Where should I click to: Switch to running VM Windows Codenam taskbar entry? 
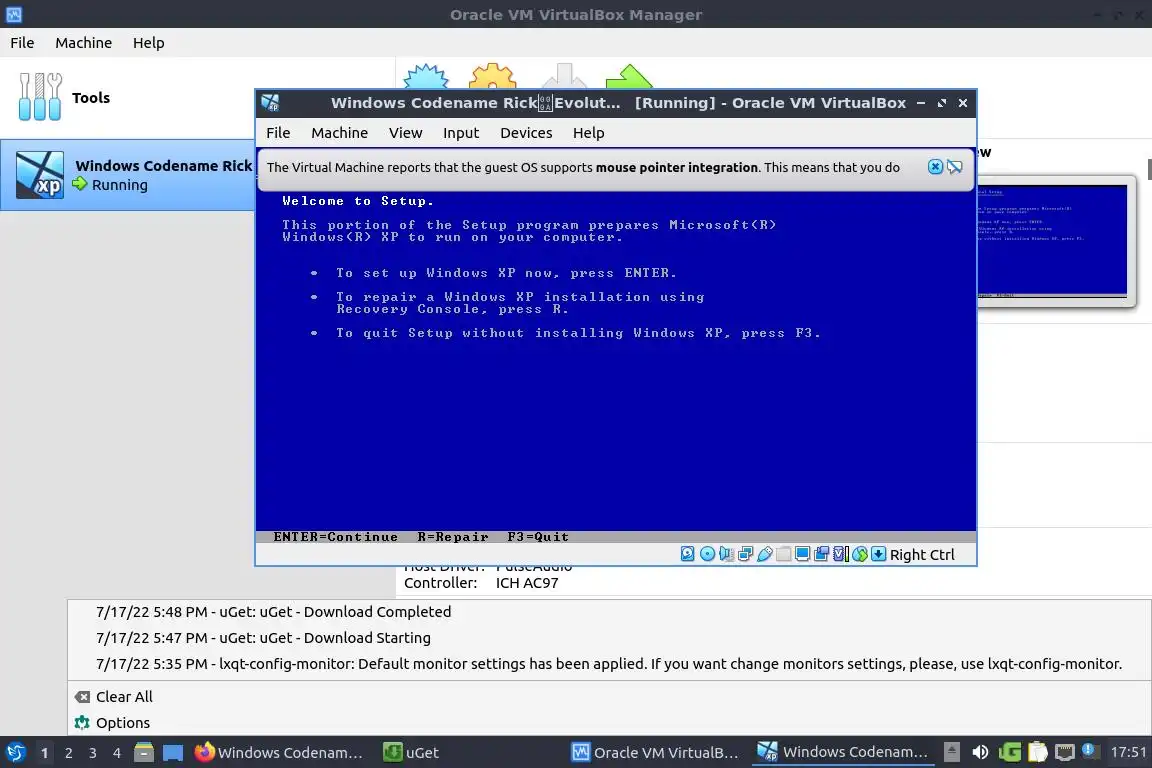pos(843,752)
